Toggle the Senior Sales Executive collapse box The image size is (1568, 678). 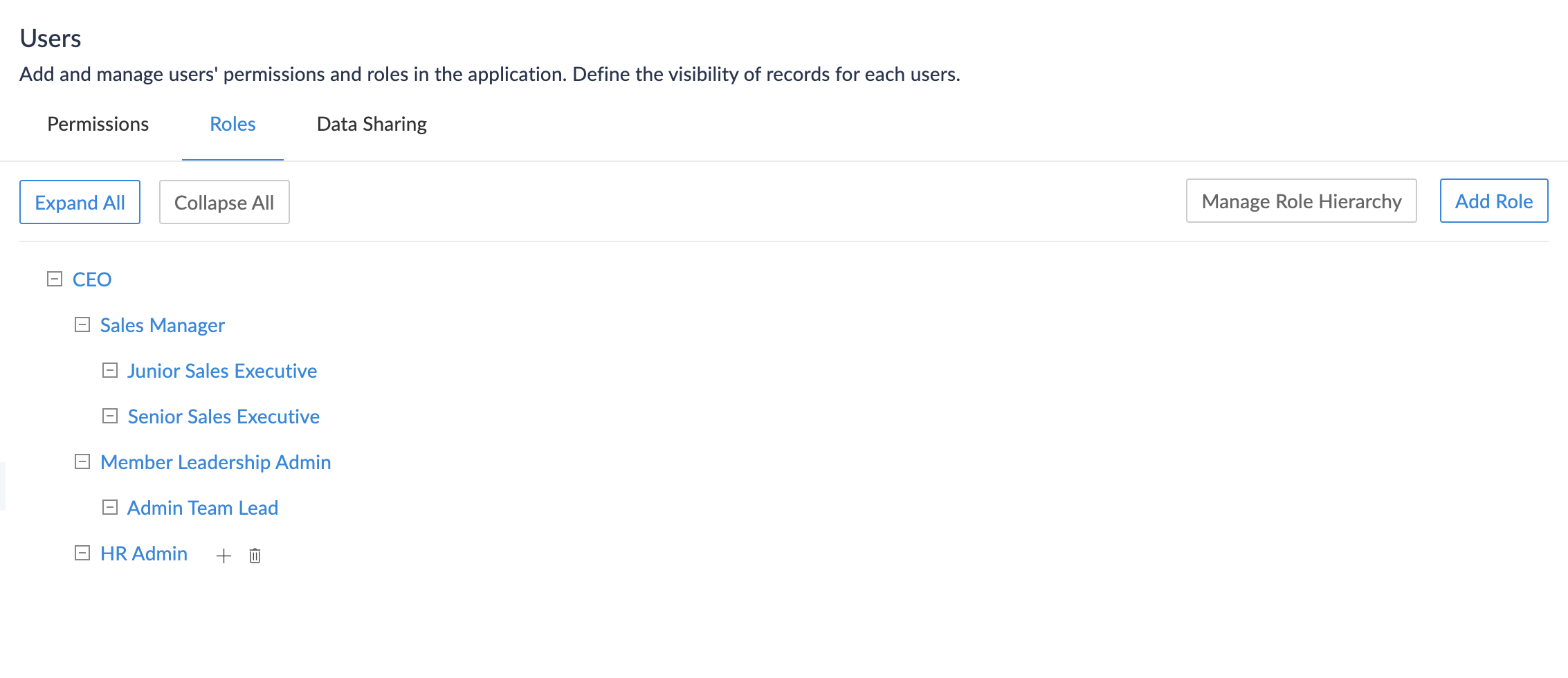point(110,416)
